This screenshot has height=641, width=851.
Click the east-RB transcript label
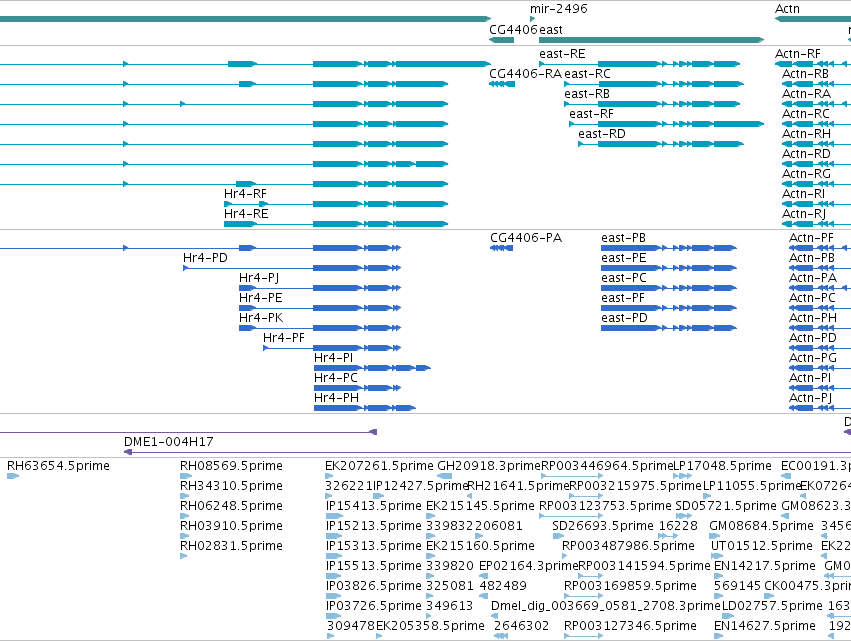point(587,94)
